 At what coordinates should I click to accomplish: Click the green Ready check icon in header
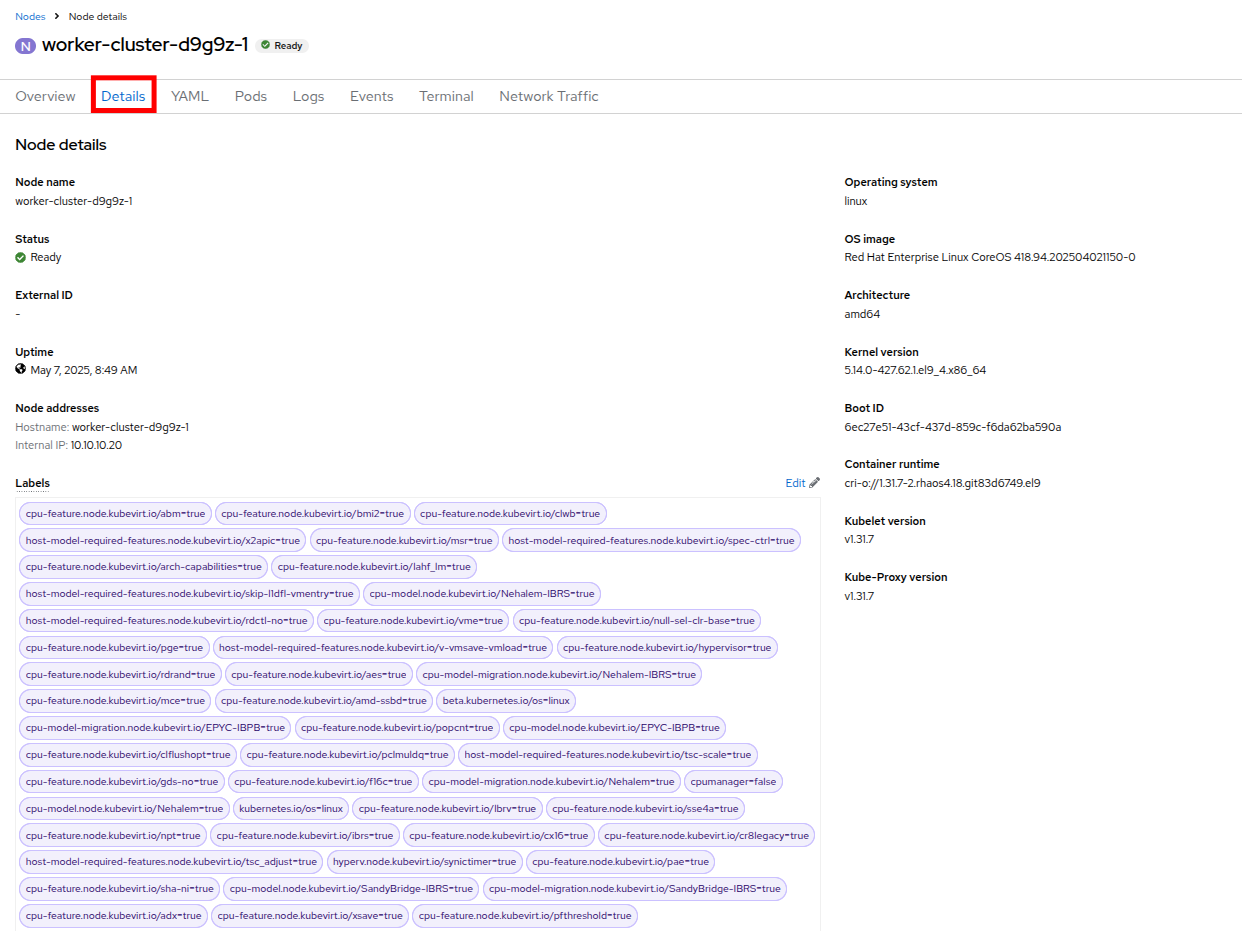click(x=265, y=46)
